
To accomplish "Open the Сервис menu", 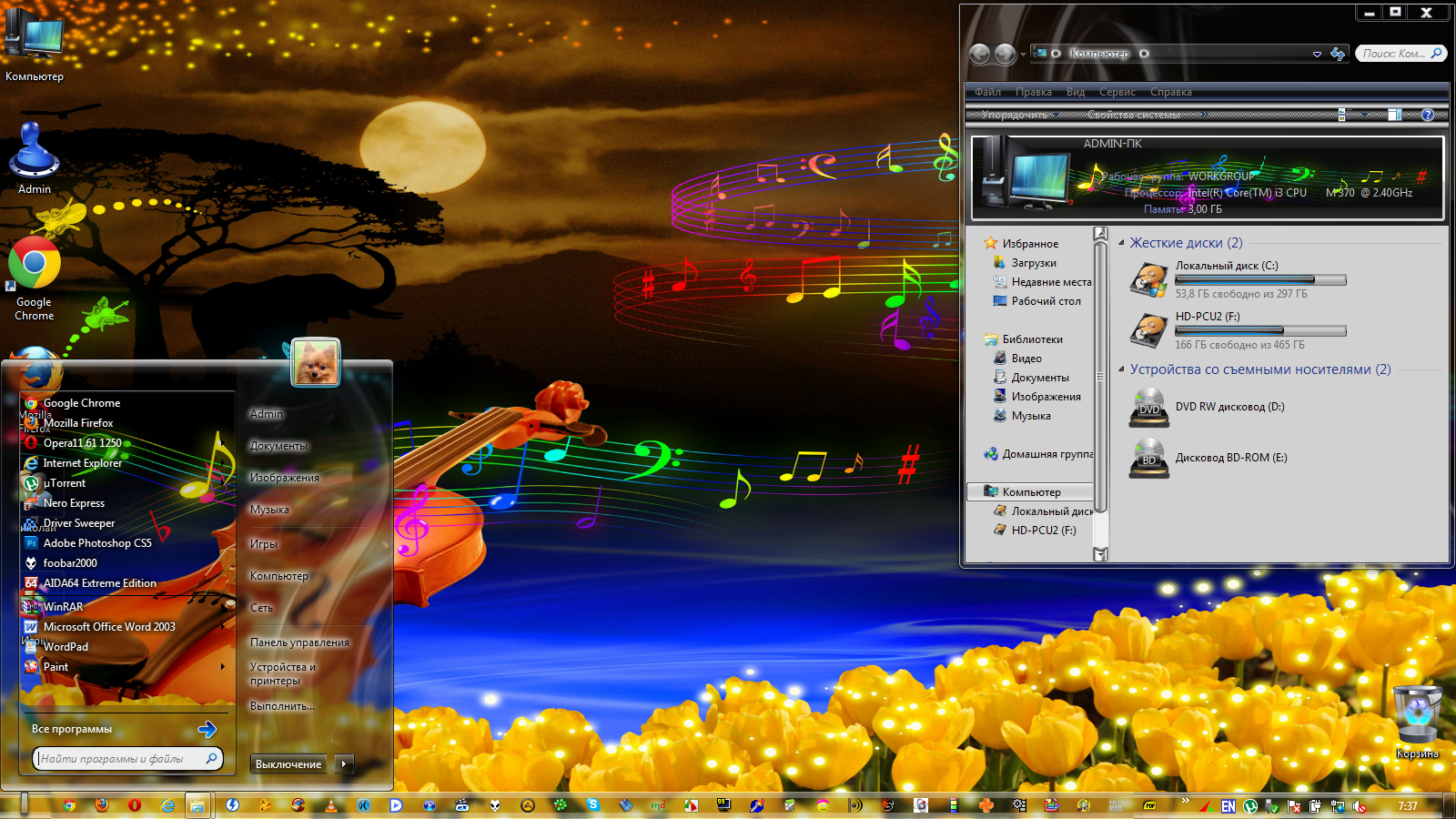I will click(x=1117, y=92).
